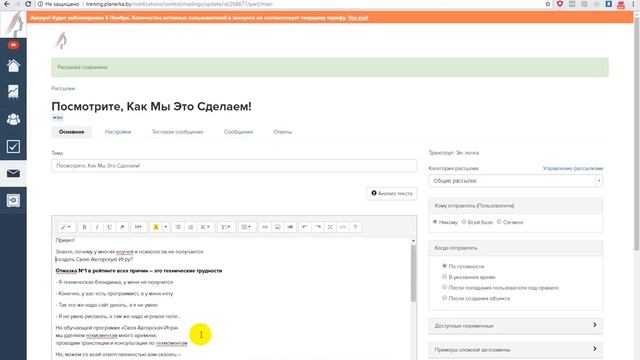The image size is (640, 360).
Task: Toggle italic formatting in the editor toolbar
Action: pos(97,227)
